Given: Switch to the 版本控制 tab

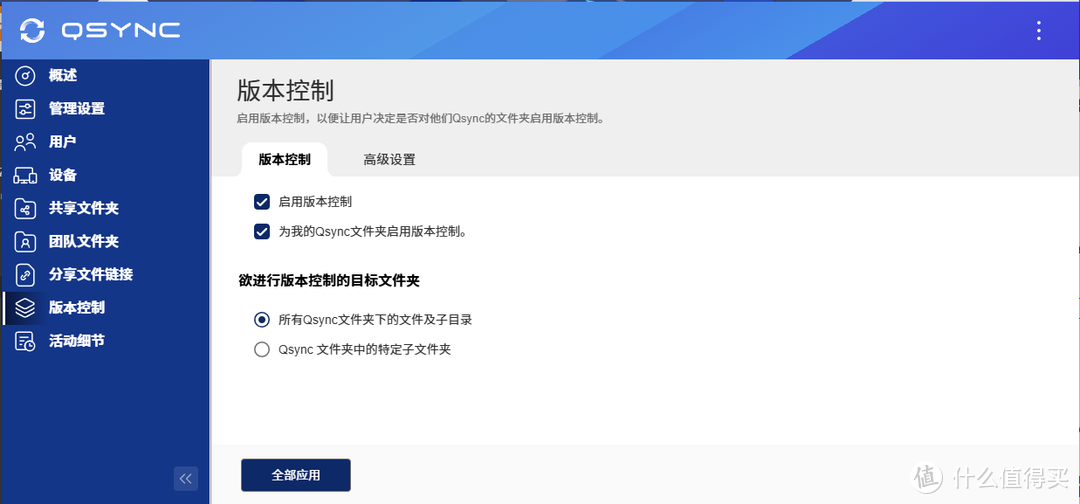Looking at the screenshot, I should [x=284, y=160].
